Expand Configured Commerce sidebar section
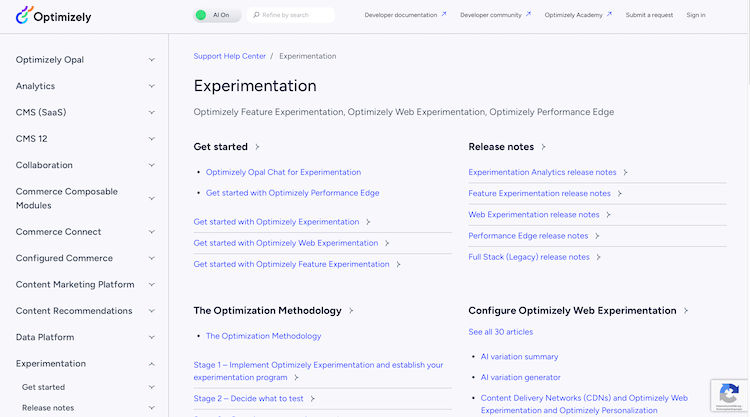Viewport: 750px width, 417px height. (152, 258)
